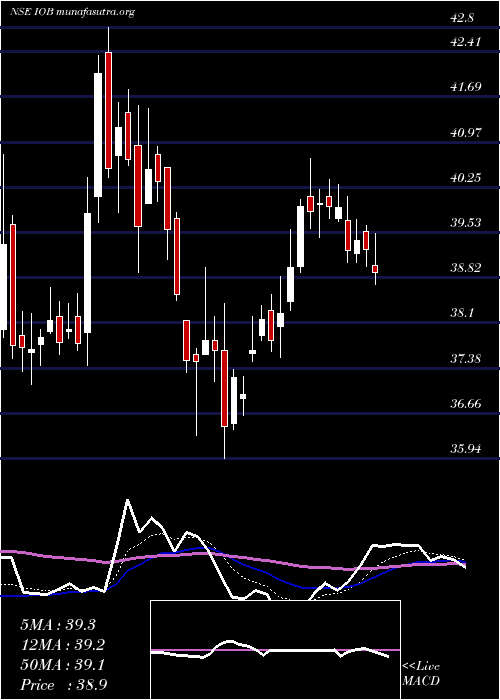Screen dimensions: 500x700
Task: Click inside the MACD inset chart box
Action: coord(275,650)
